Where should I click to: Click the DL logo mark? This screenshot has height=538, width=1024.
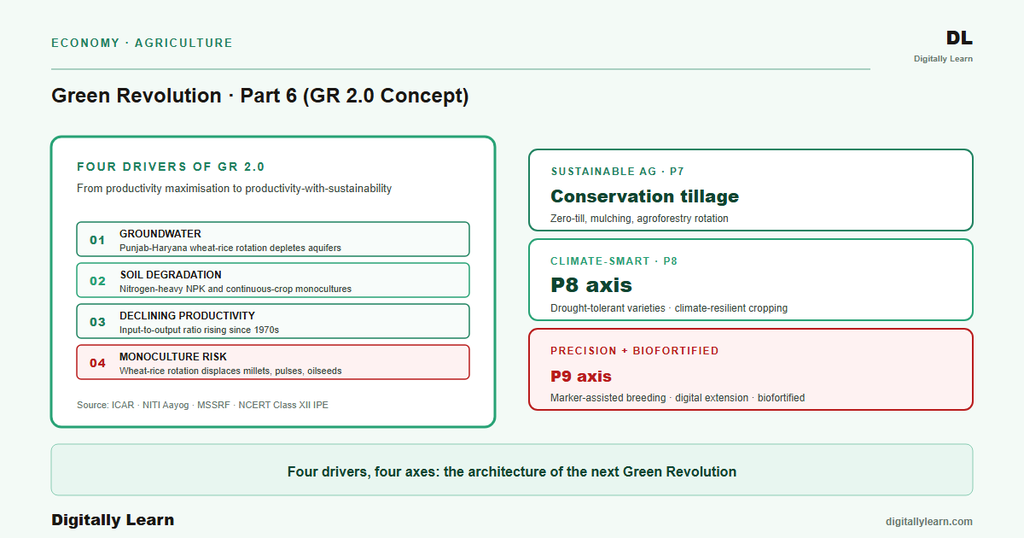[959, 38]
